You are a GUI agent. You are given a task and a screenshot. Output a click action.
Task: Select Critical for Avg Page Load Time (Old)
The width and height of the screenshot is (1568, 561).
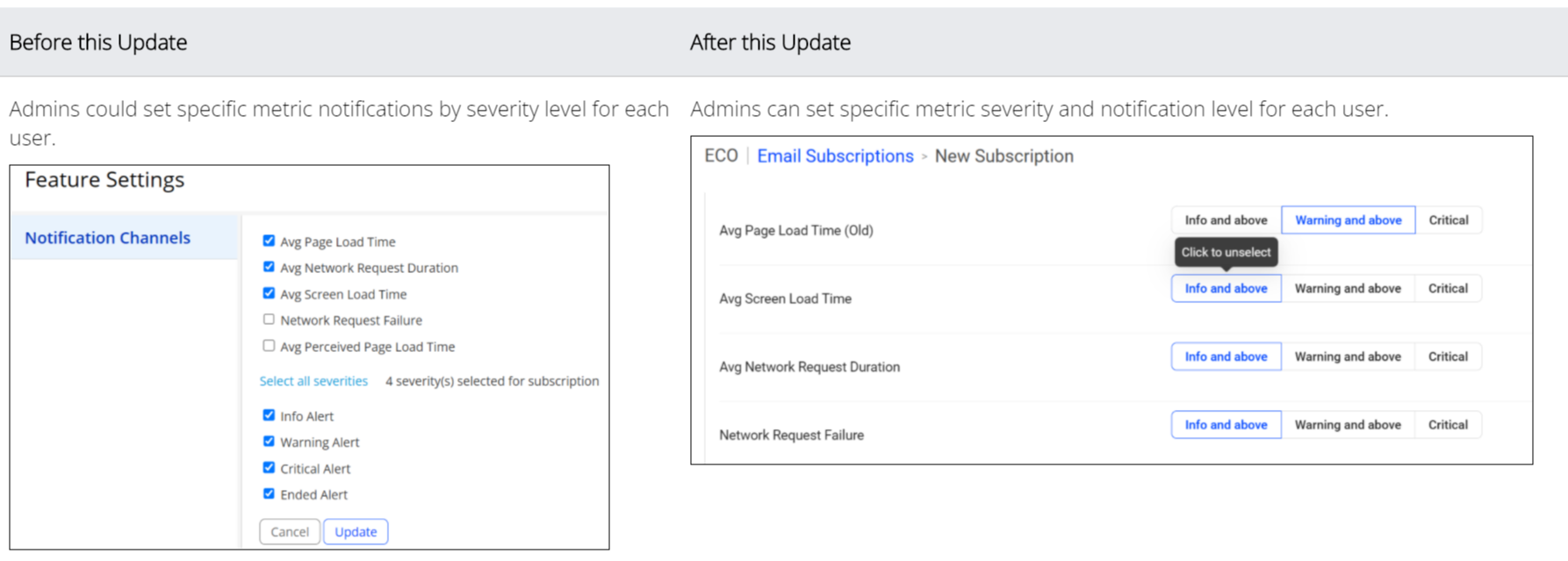tap(1448, 220)
